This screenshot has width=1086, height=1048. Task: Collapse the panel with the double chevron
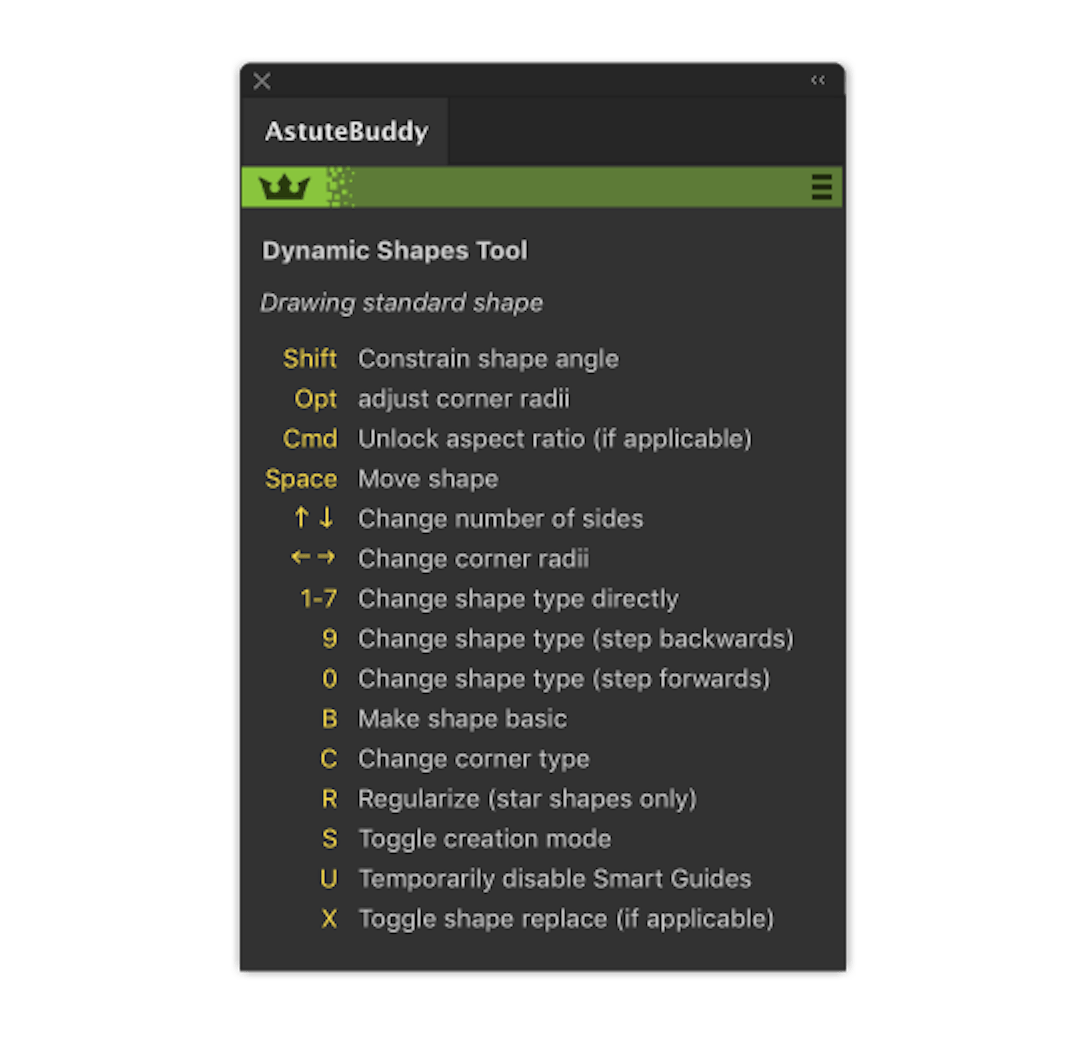pos(817,80)
